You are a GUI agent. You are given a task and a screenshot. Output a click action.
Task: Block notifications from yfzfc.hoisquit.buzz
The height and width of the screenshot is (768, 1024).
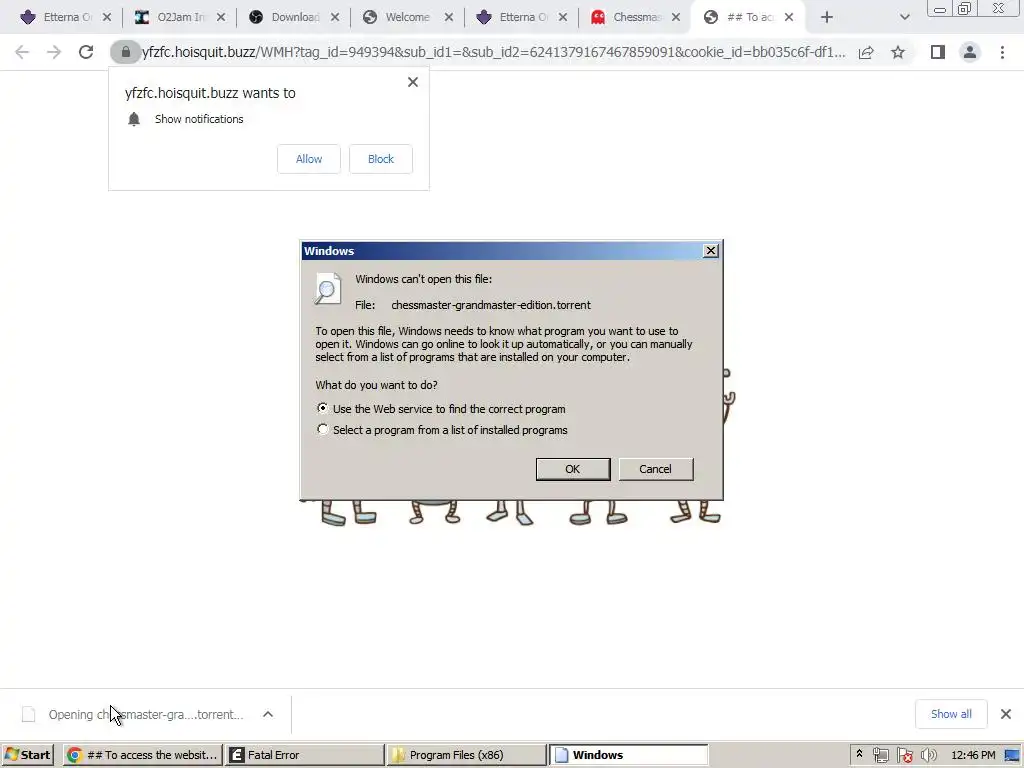[x=381, y=159]
